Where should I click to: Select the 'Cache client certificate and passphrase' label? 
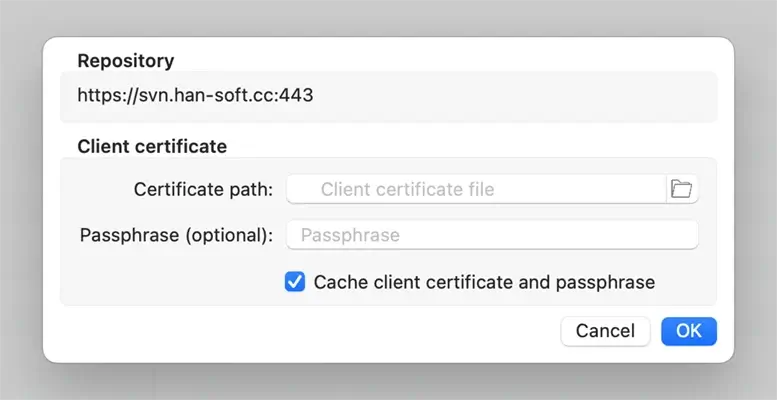(484, 282)
